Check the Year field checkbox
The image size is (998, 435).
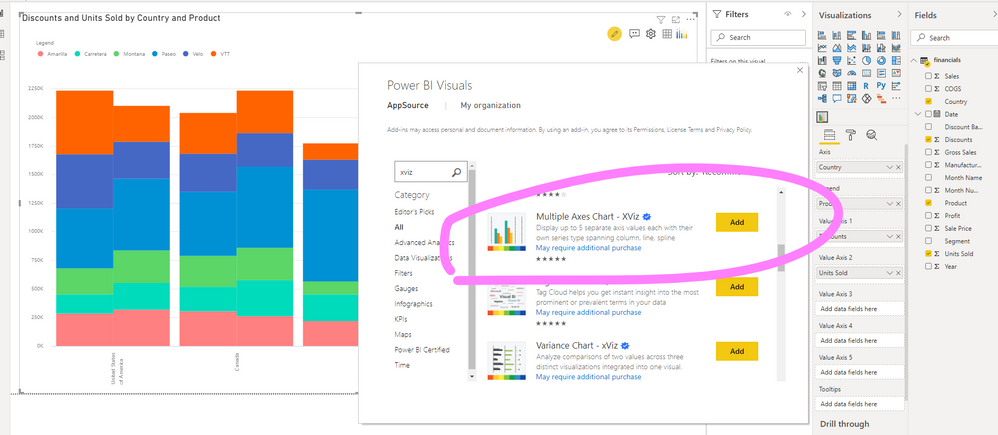[x=928, y=266]
